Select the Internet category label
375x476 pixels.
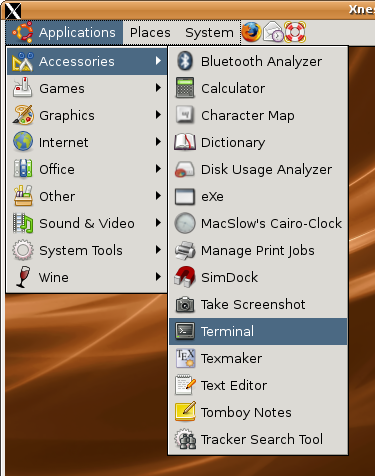click(x=64, y=143)
